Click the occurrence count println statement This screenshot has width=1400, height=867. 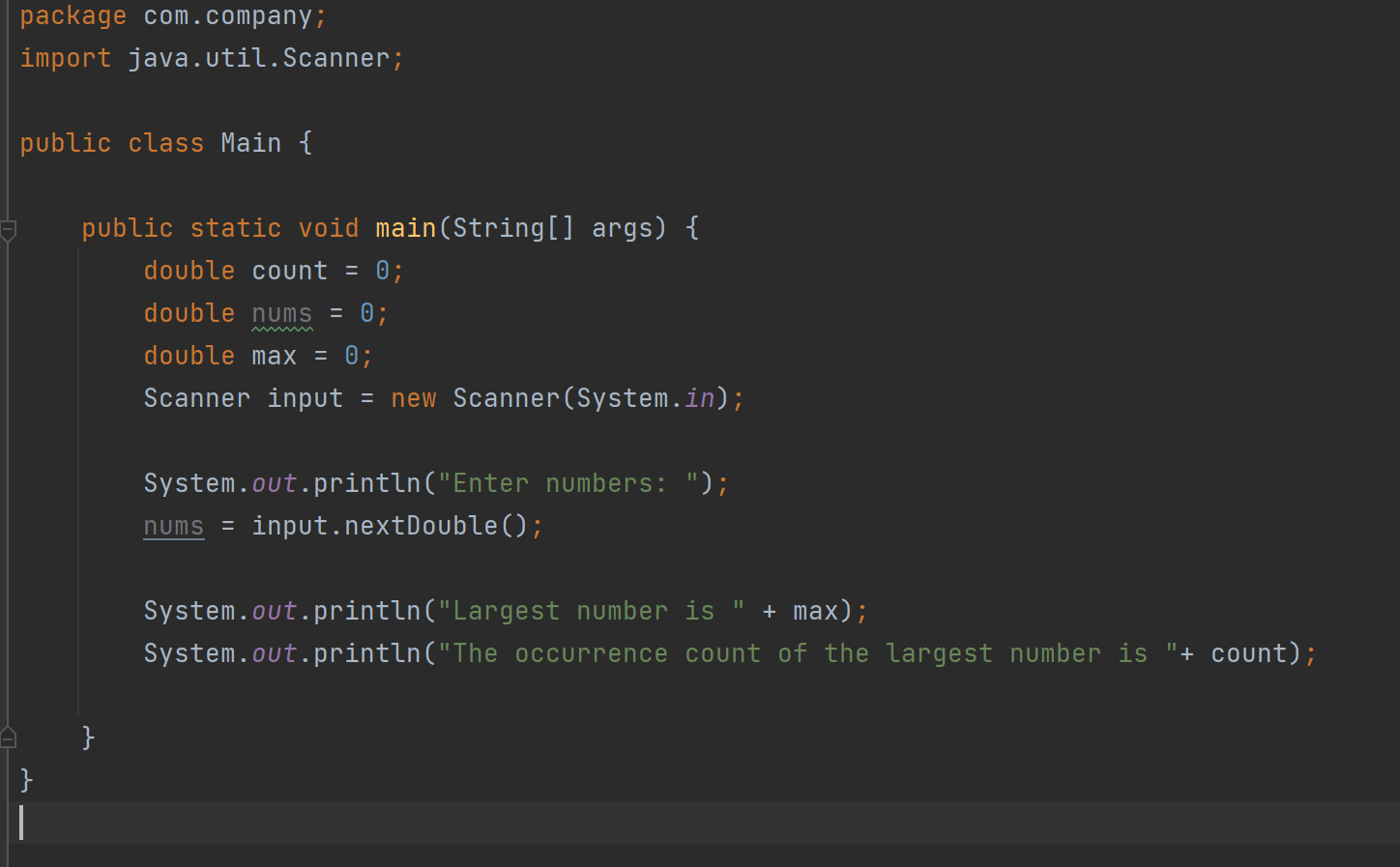tap(725, 652)
